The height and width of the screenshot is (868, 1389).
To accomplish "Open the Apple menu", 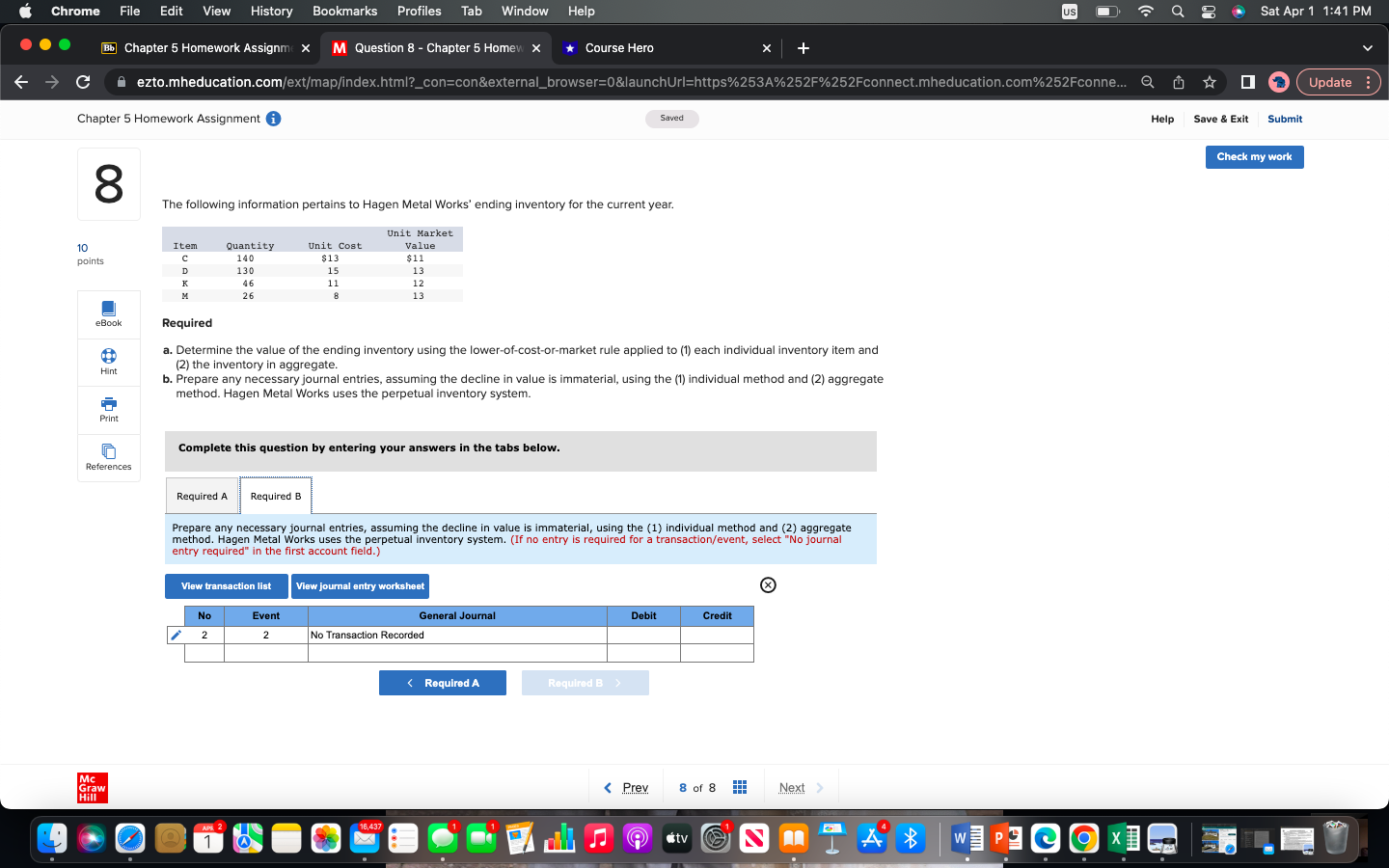I will tap(25, 12).
